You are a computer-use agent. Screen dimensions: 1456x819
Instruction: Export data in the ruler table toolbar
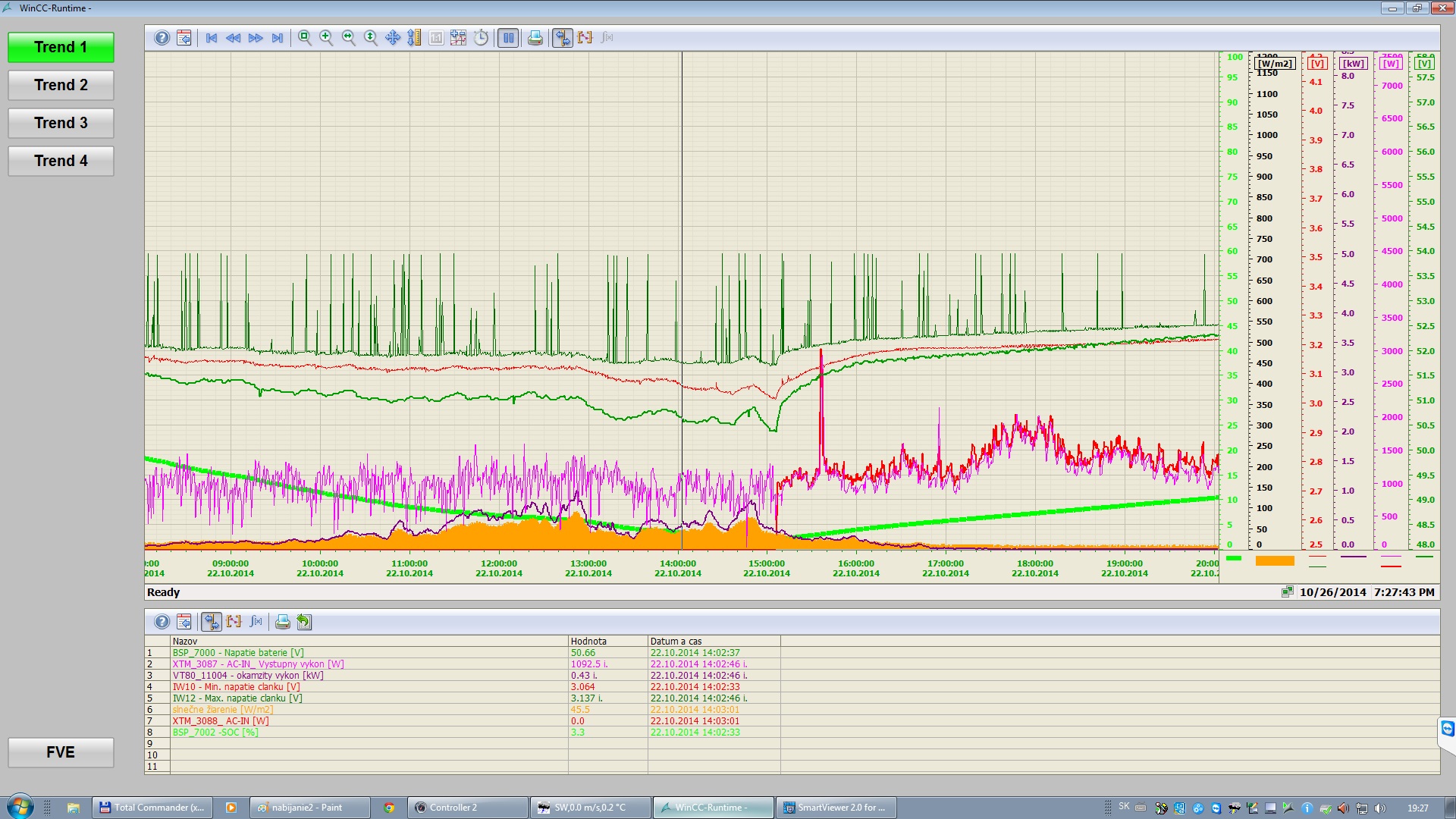click(304, 622)
